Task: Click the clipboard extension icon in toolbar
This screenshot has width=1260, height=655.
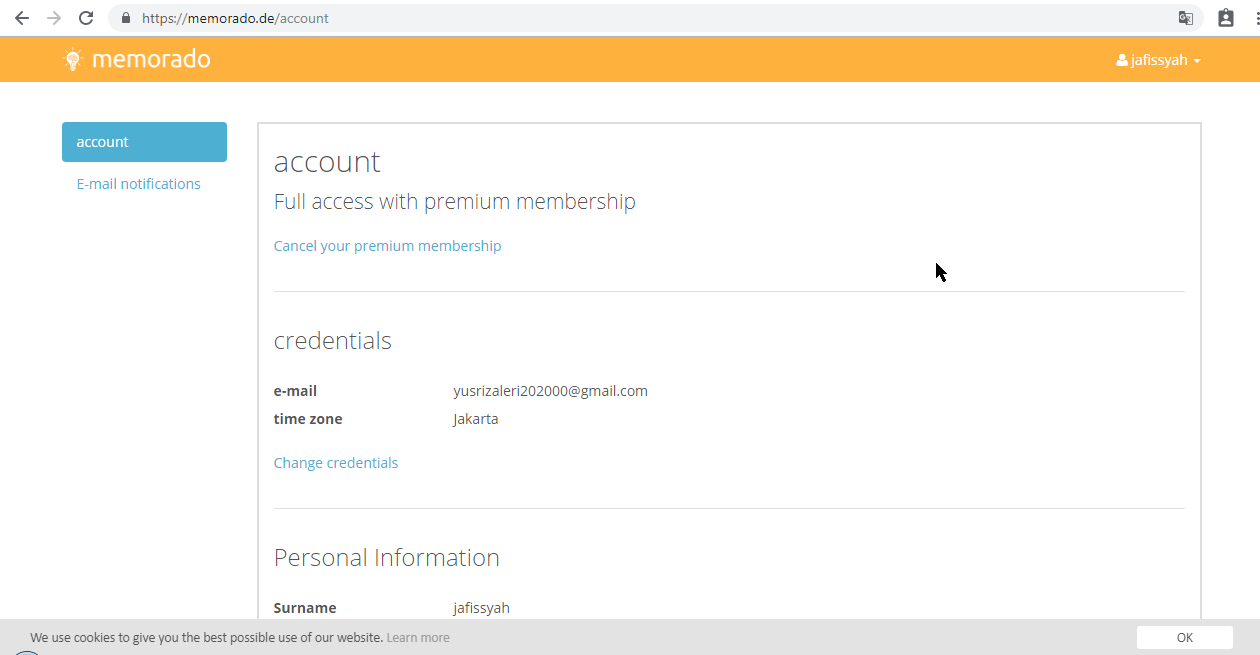Action: [1226, 18]
